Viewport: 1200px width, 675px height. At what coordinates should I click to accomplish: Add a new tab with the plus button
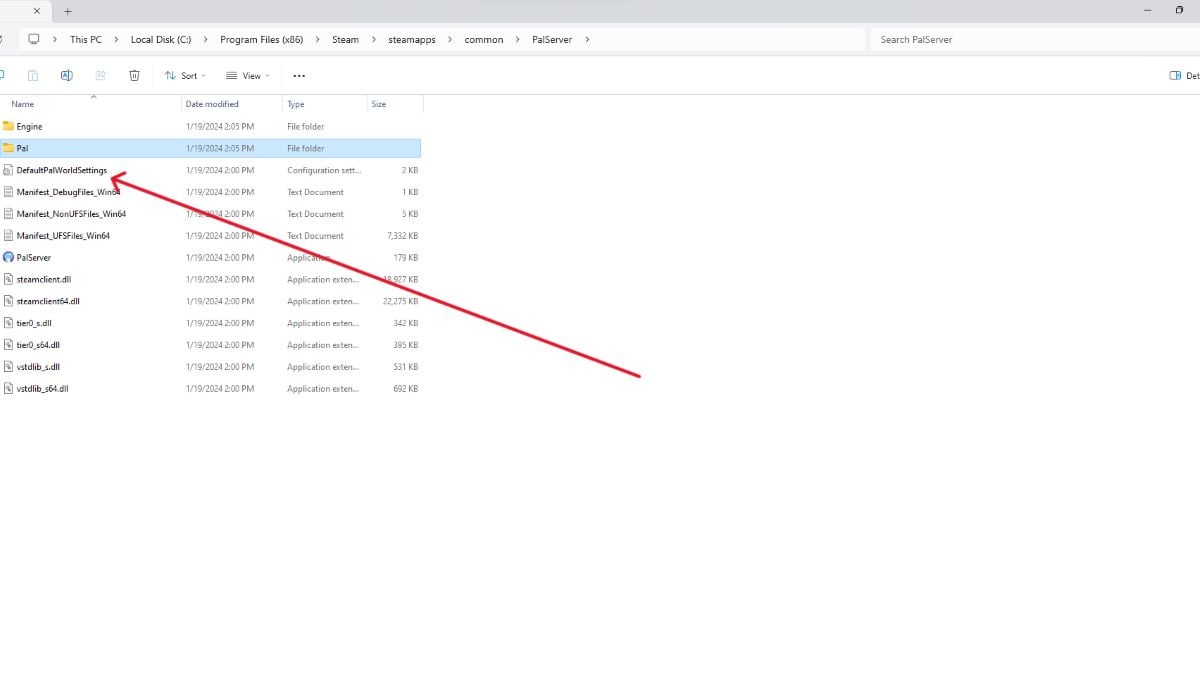coord(68,11)
